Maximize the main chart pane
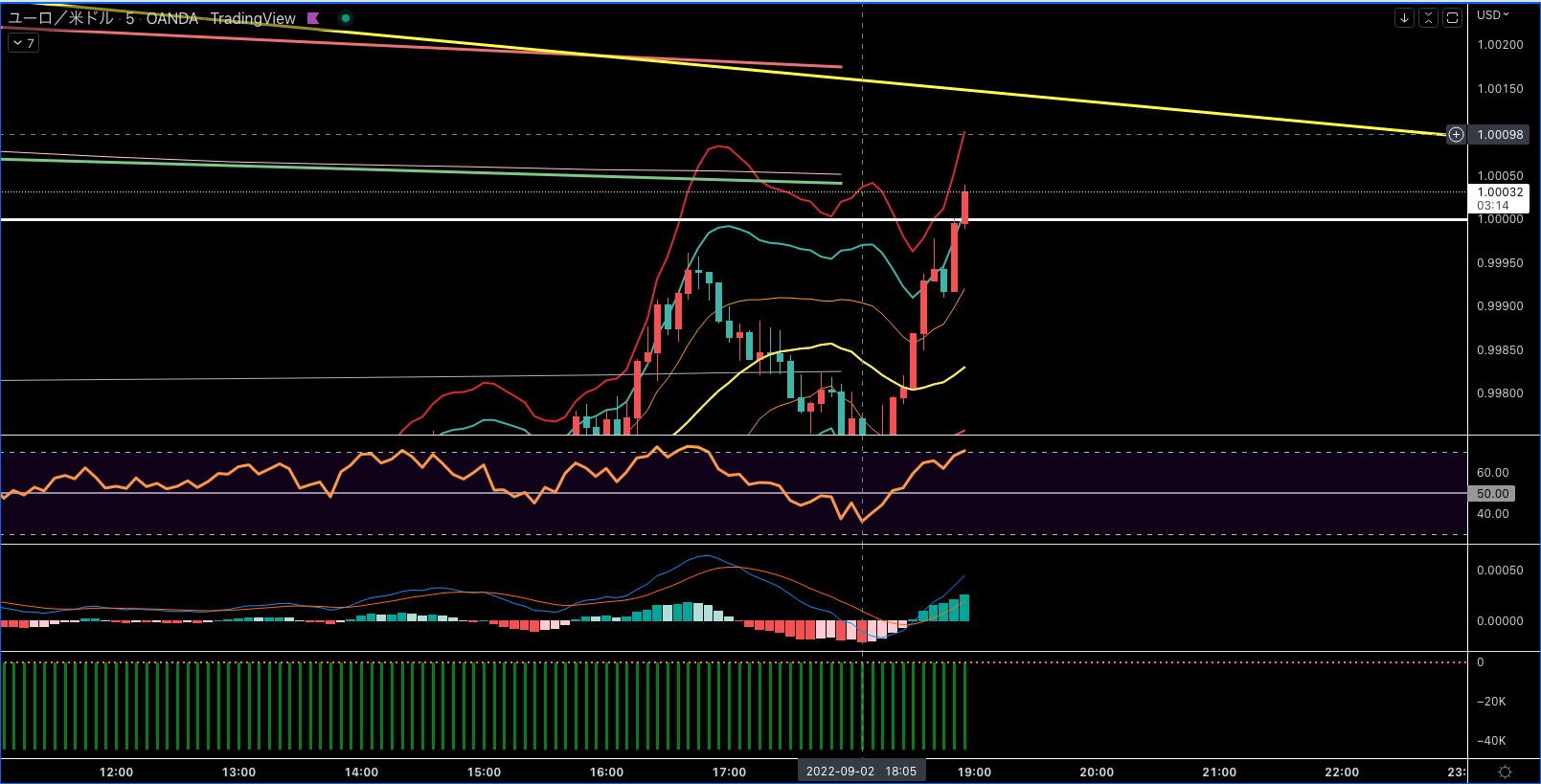 point(1452,17)
